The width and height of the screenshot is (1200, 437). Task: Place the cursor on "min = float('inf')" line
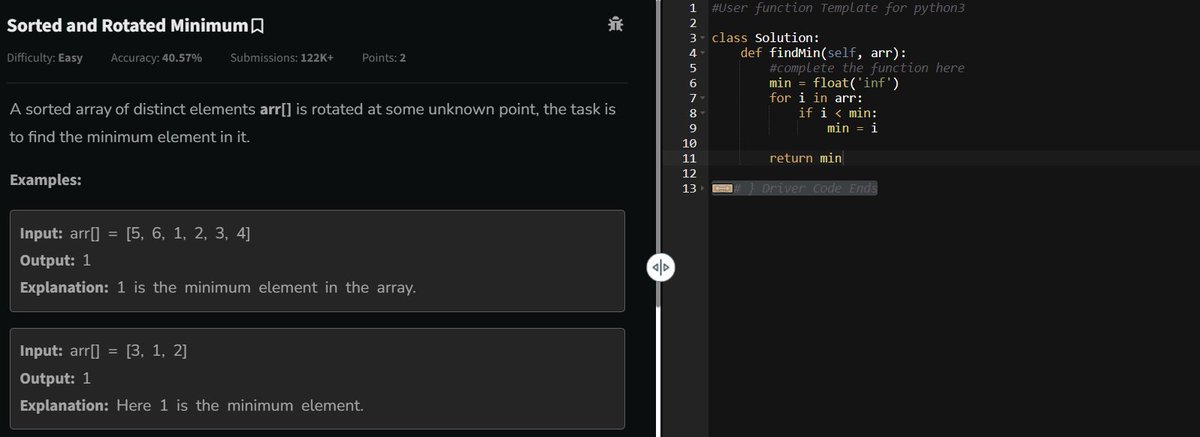tap(833, 83)
